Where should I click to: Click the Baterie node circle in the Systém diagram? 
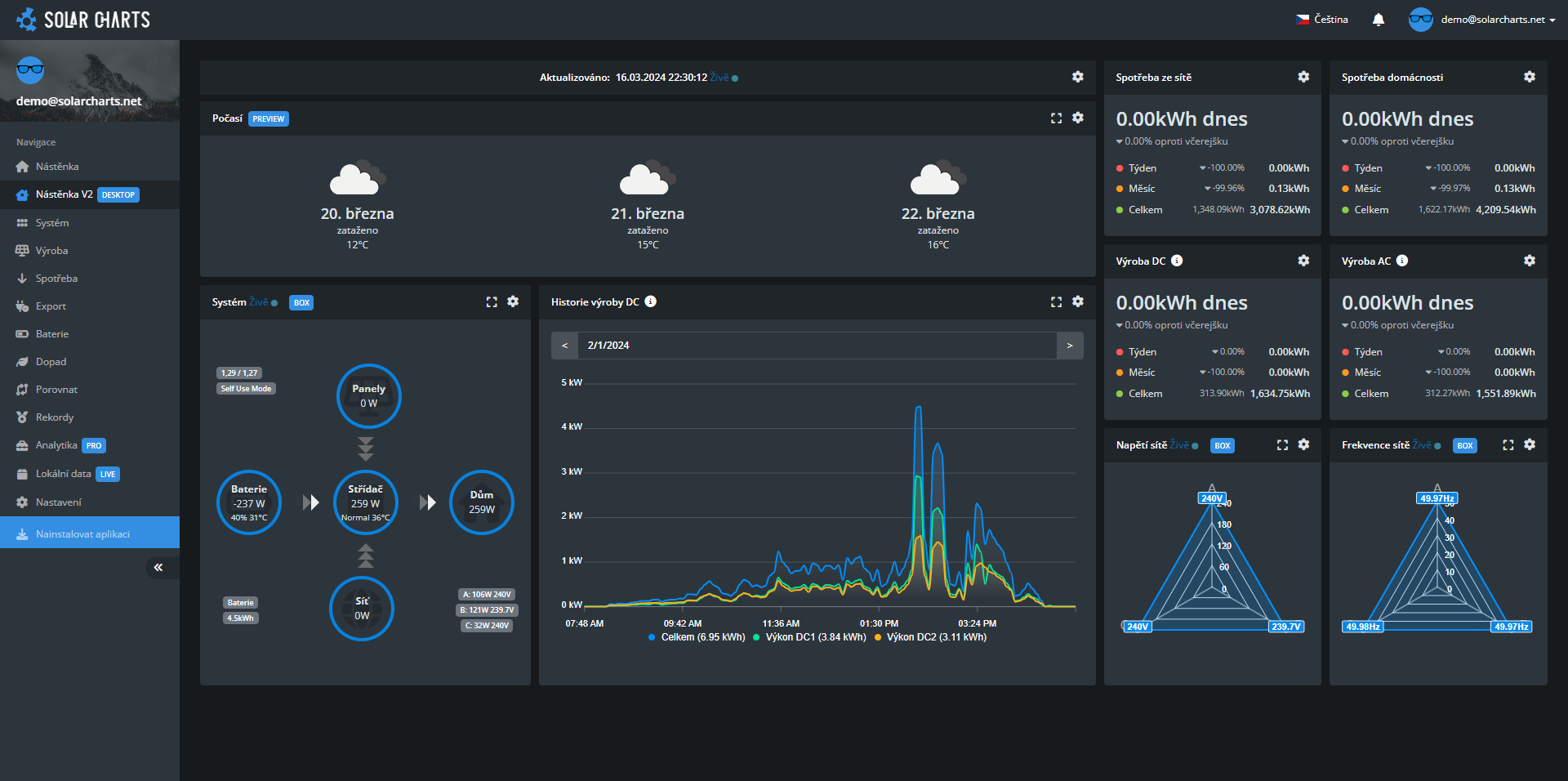(249, 502)
